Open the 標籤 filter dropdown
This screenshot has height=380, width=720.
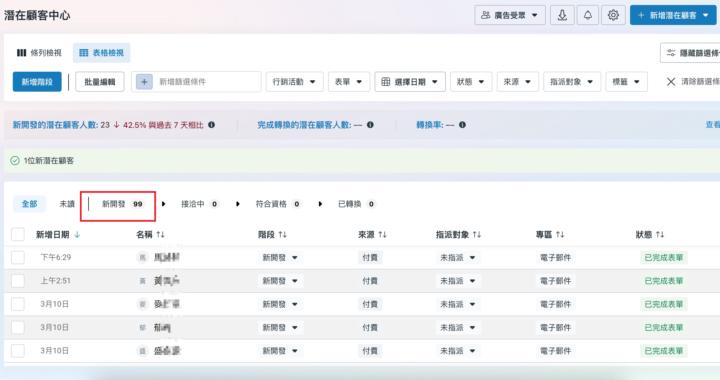point(626,82)
